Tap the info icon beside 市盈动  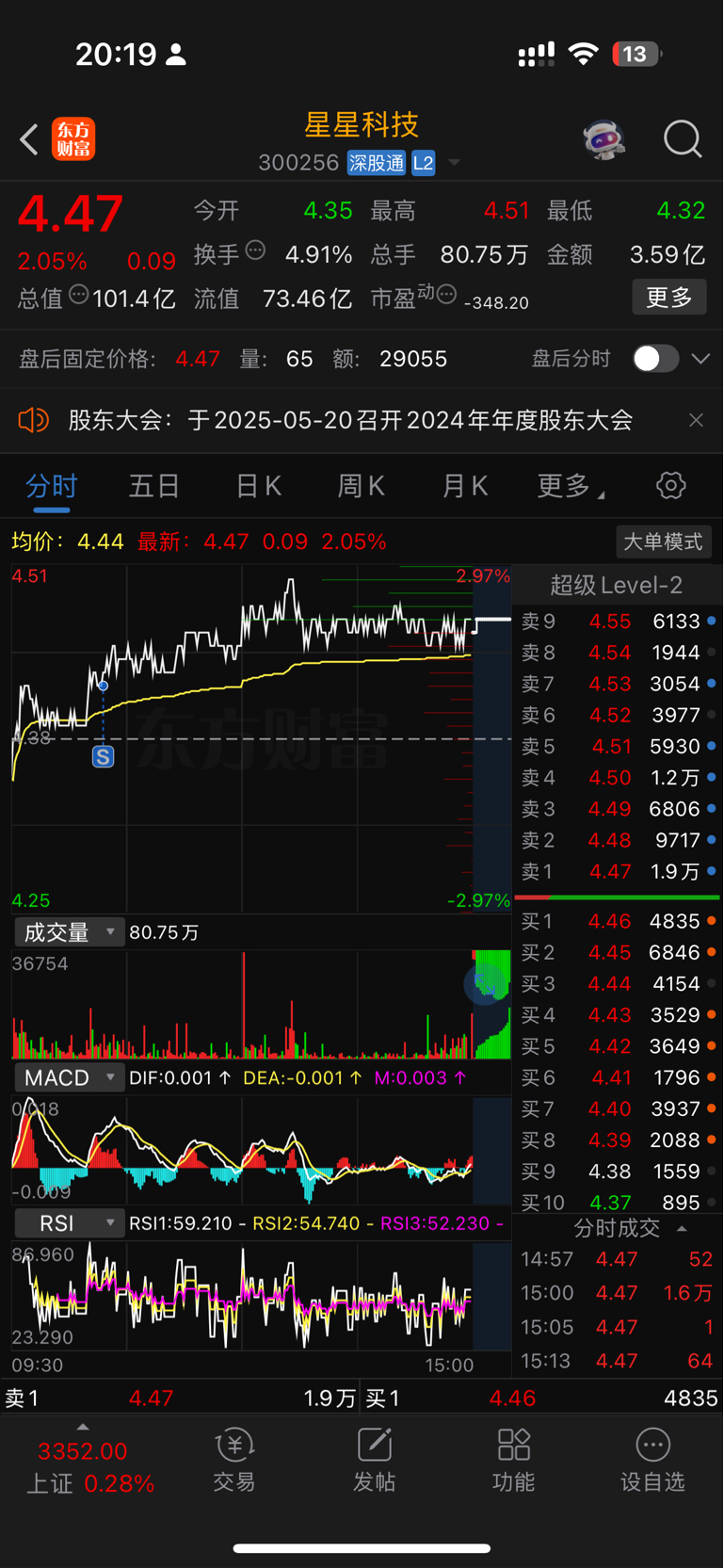pos(446,294)
